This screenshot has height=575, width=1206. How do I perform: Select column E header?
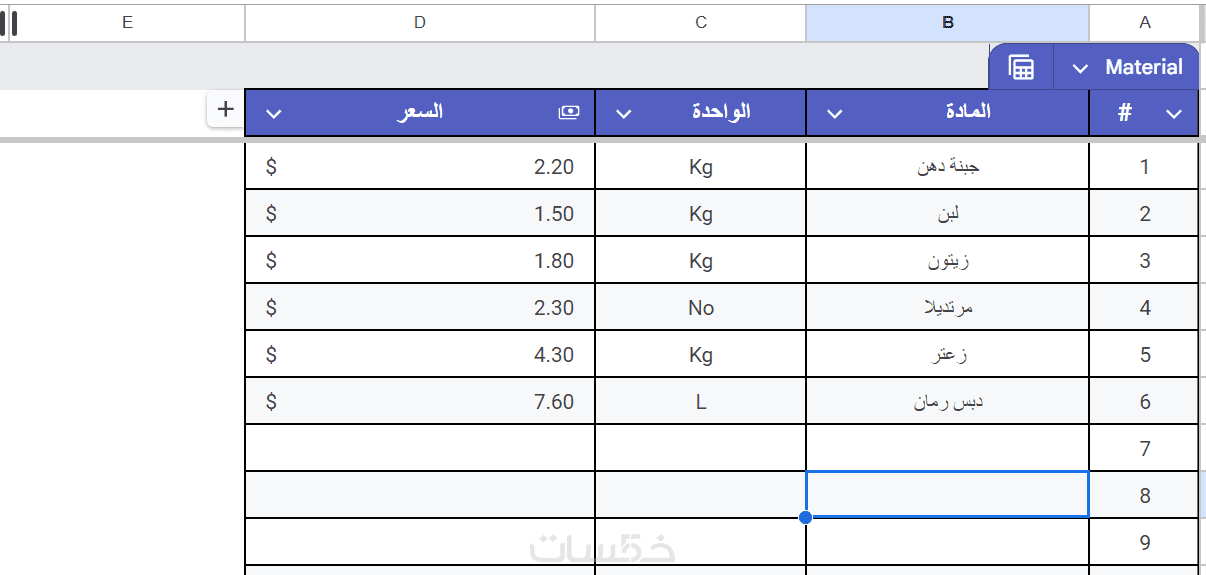(x=127, y=22)
